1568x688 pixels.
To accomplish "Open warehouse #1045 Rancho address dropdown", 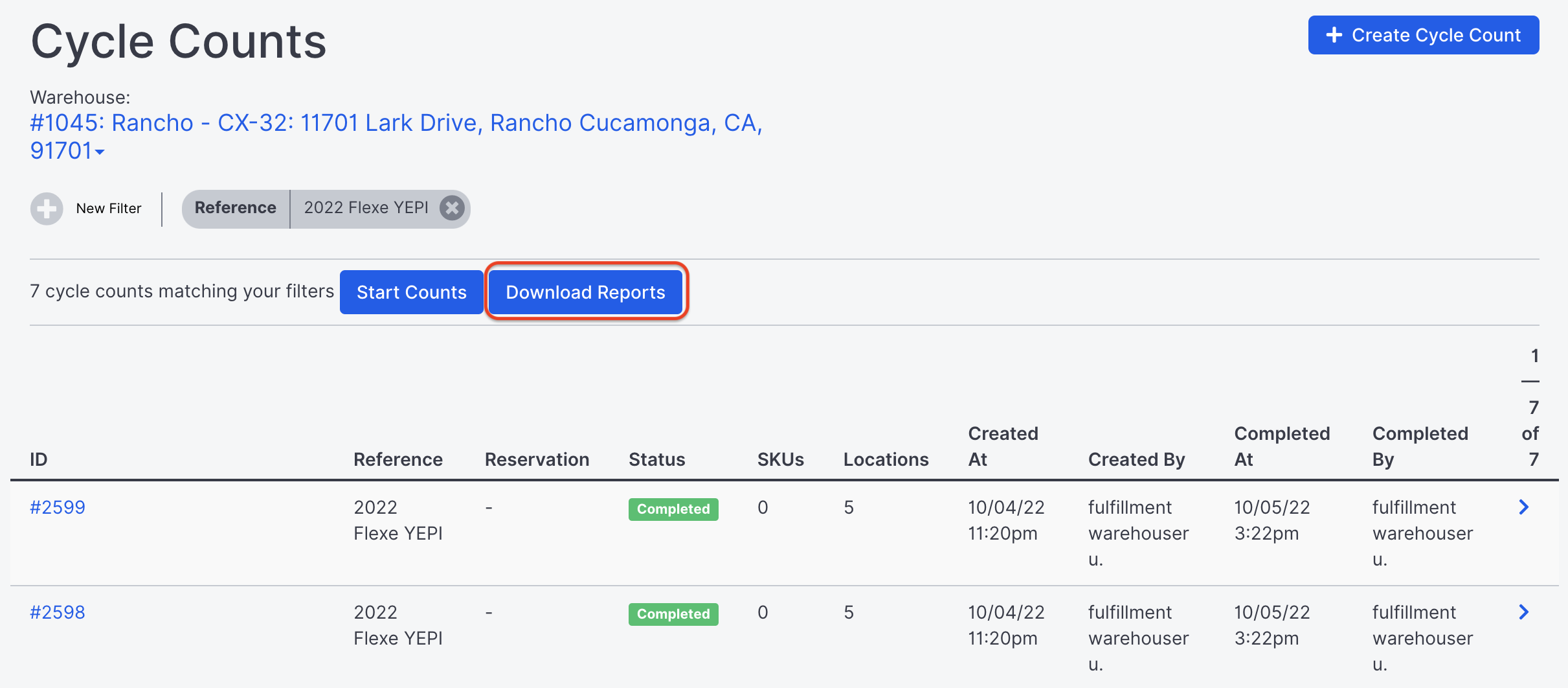I will [x=396, y=136].
